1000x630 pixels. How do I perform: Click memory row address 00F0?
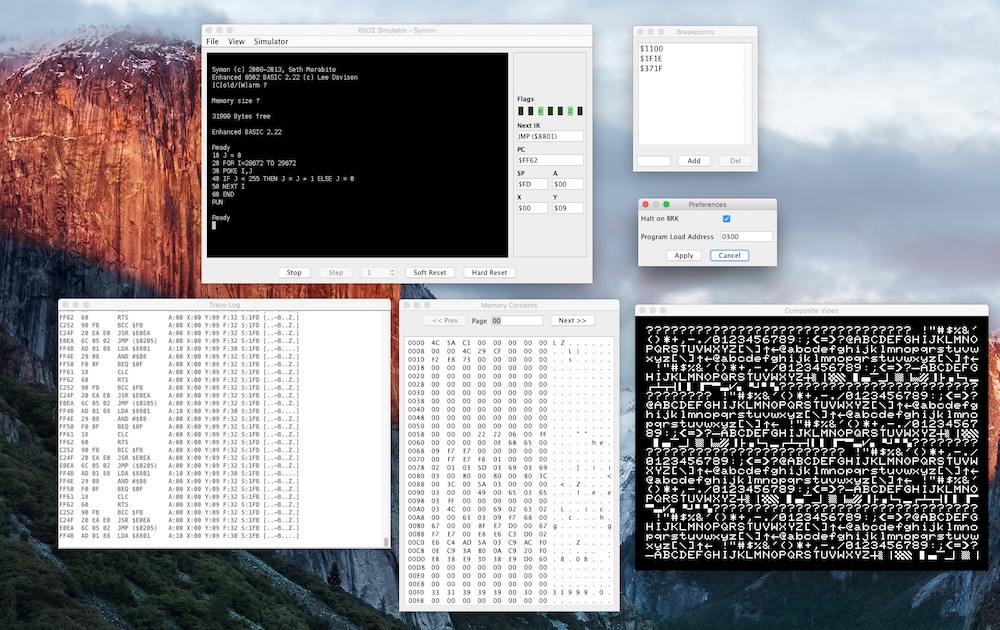[x=416, y=592]
